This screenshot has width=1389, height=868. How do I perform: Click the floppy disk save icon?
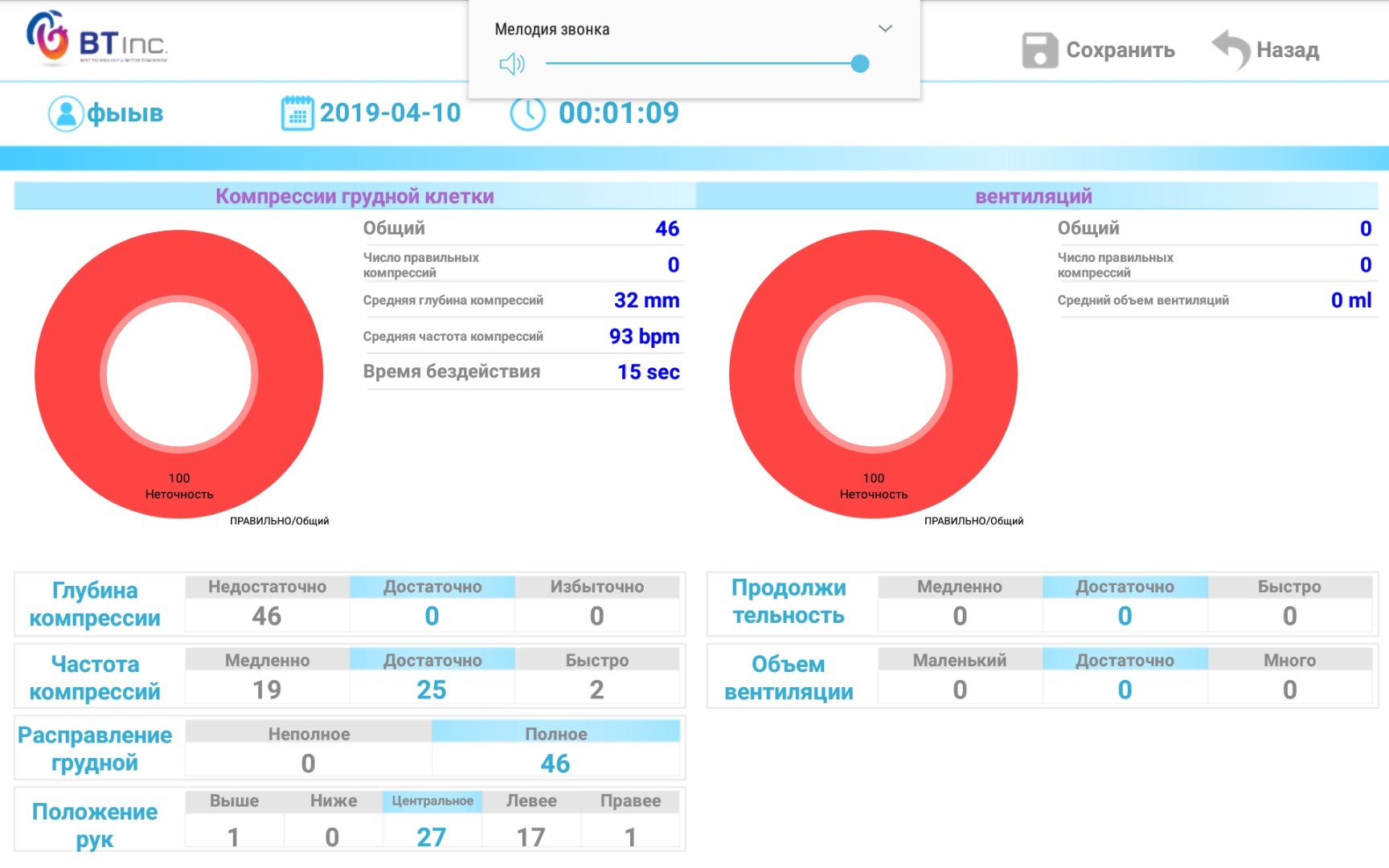pos(1039,50)
